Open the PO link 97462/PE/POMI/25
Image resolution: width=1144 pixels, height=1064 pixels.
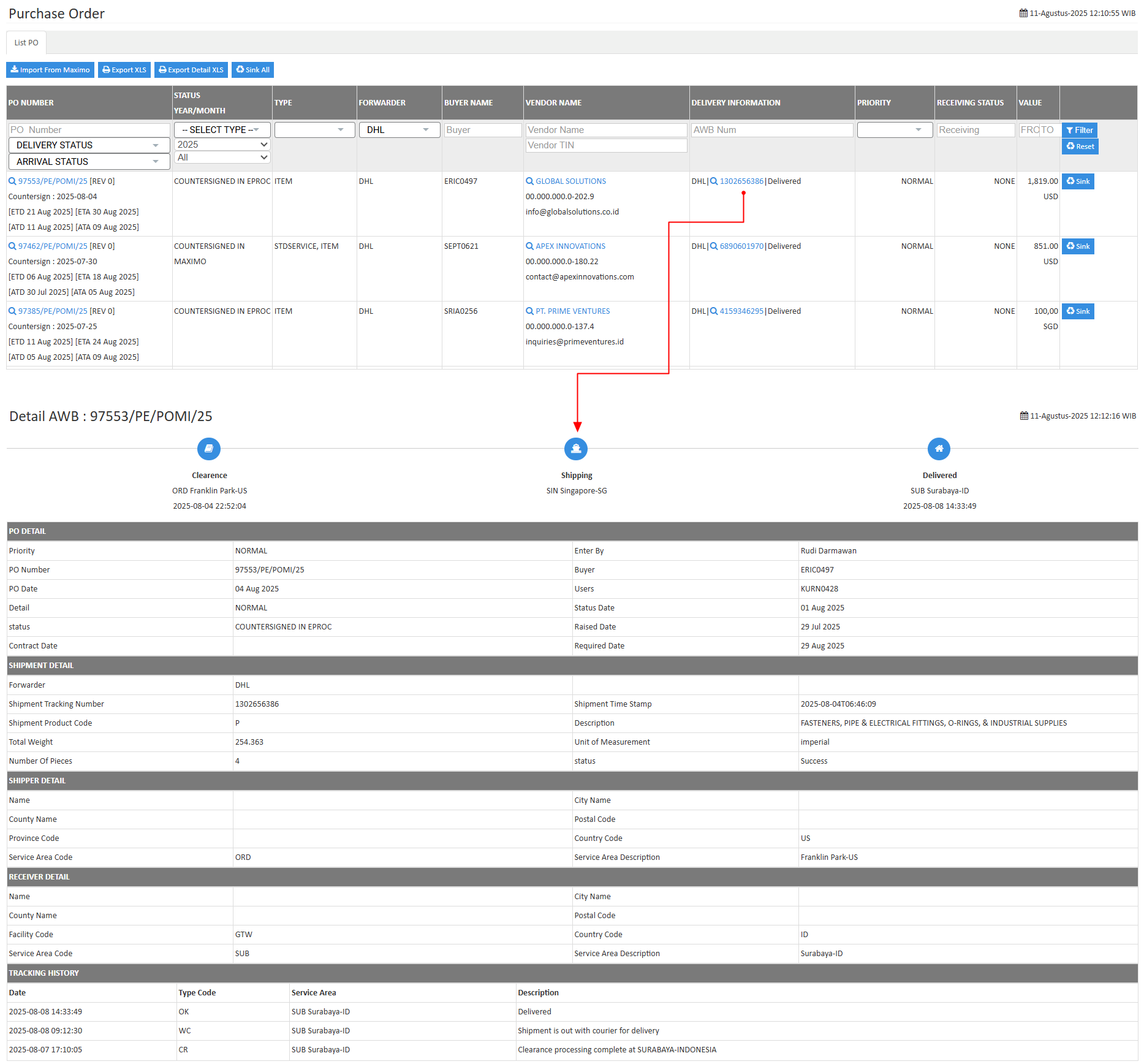[x=52, y=246]
